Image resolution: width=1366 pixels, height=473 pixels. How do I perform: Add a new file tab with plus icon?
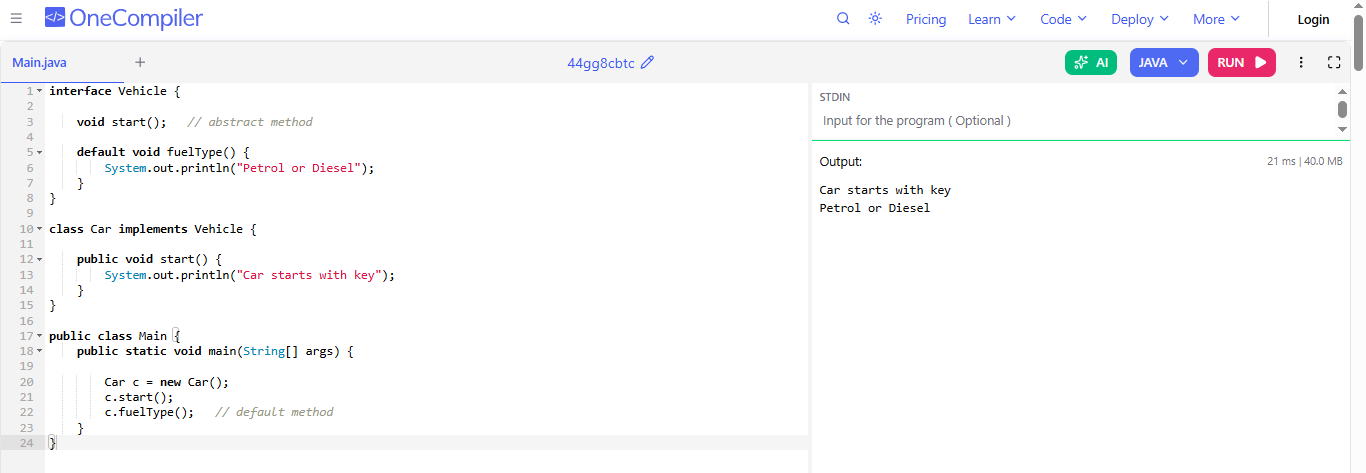pyautogui.click(x=140, y=62)
